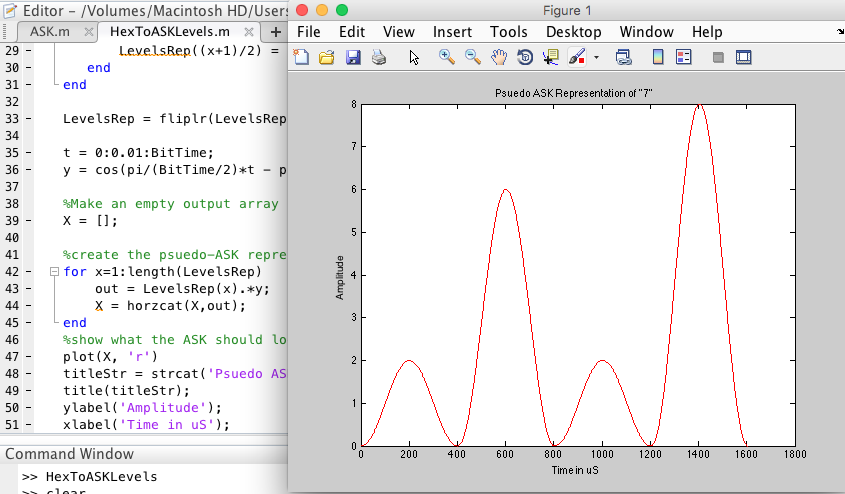Viewport: 845px width, 494px height.
Task: Insert Colorbar using toolbar icon
Action: pyautogui.click(x=658, y=57)
